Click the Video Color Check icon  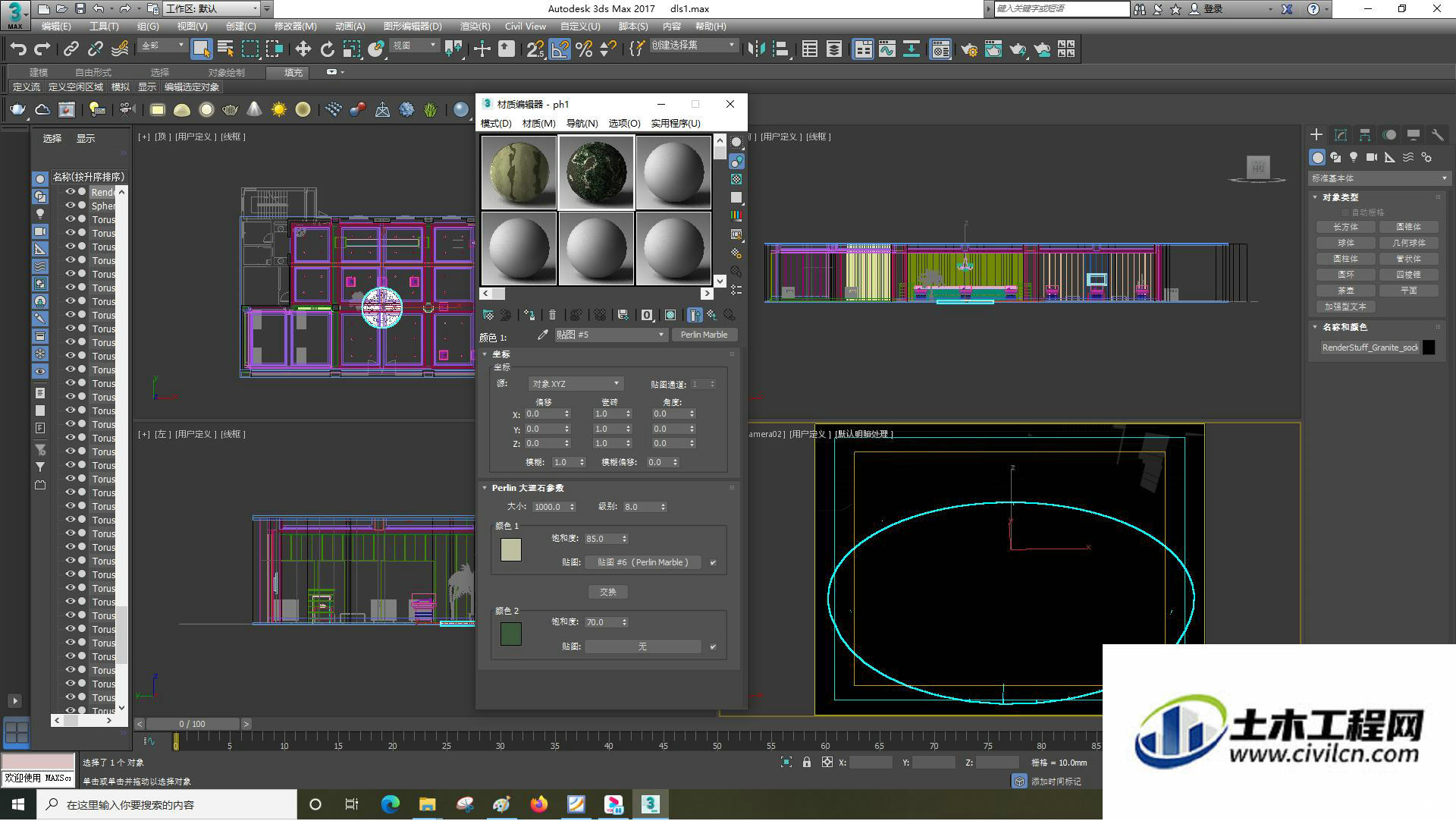point(736,216)
